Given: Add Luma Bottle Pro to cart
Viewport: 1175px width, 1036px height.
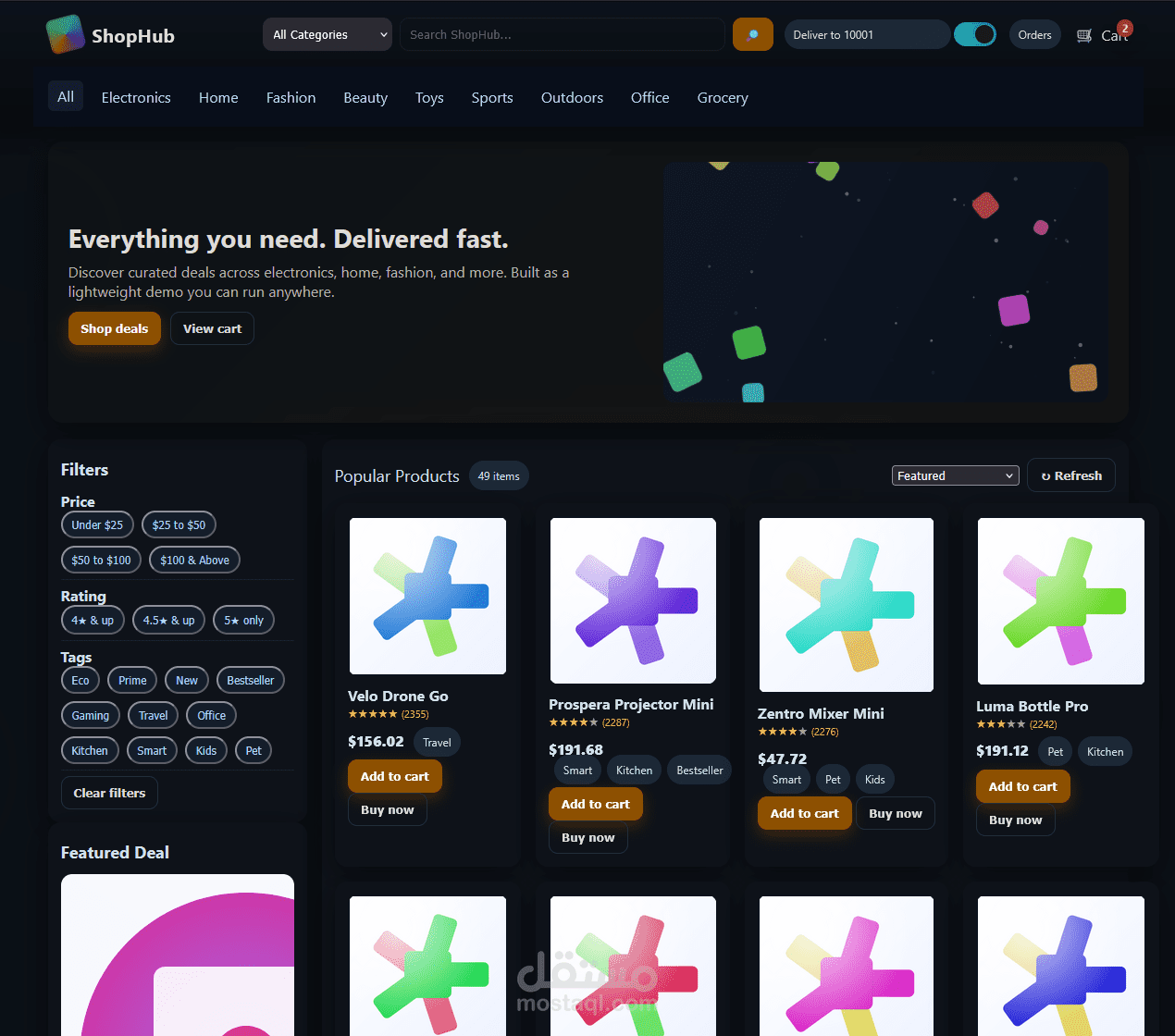Looking at the screenshot, I should tap(1023, 786).
